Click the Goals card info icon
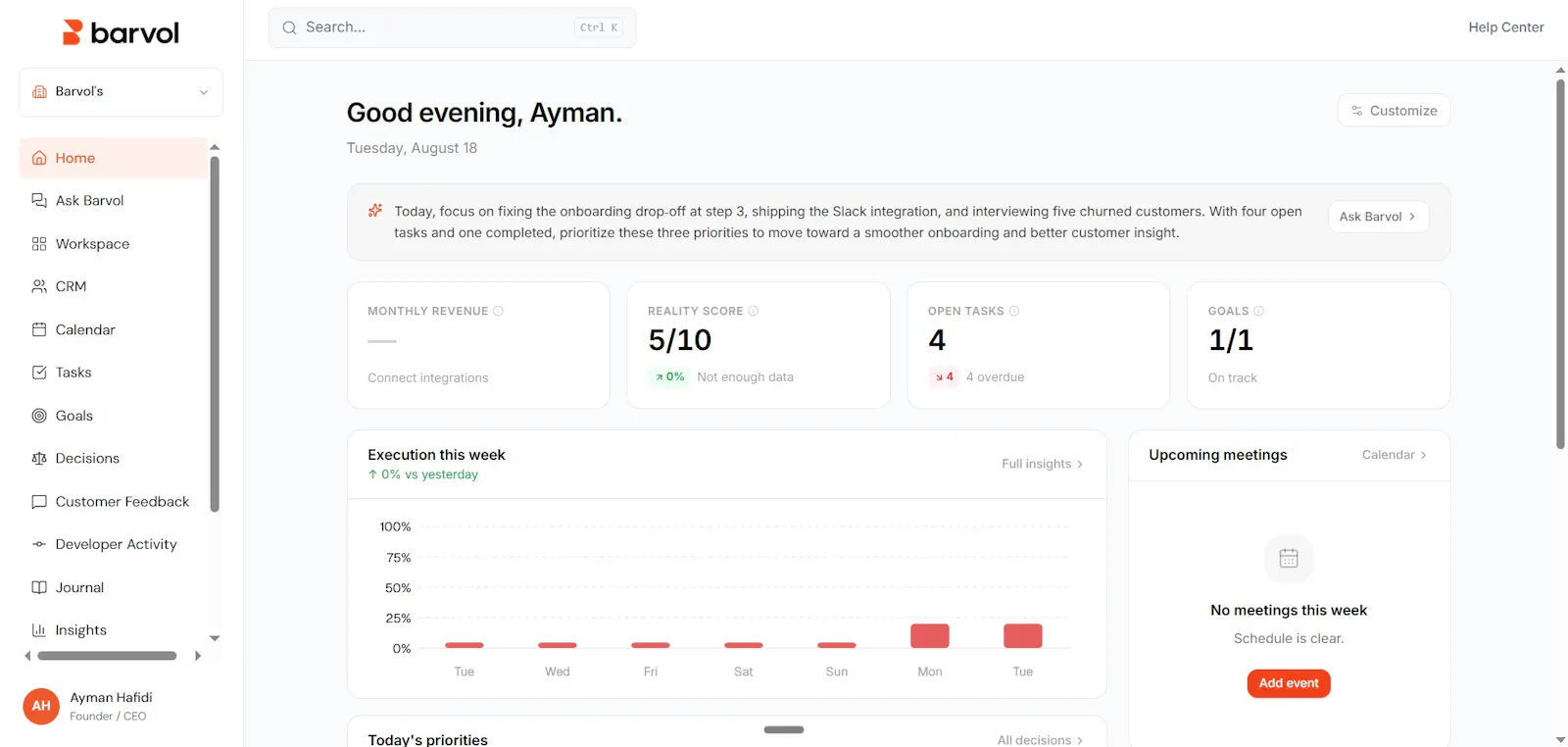This screenshot has width=1568, height=747. click(x=1259, y=311)
